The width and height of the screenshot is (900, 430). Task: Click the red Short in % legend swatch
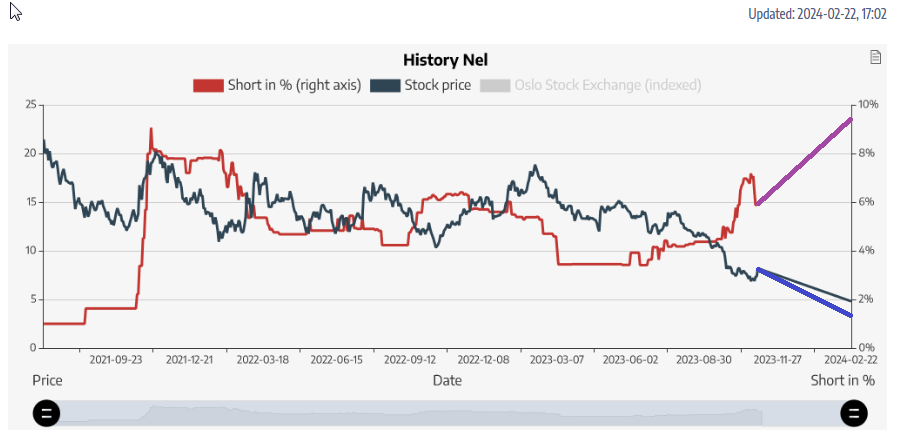point(208,85)
